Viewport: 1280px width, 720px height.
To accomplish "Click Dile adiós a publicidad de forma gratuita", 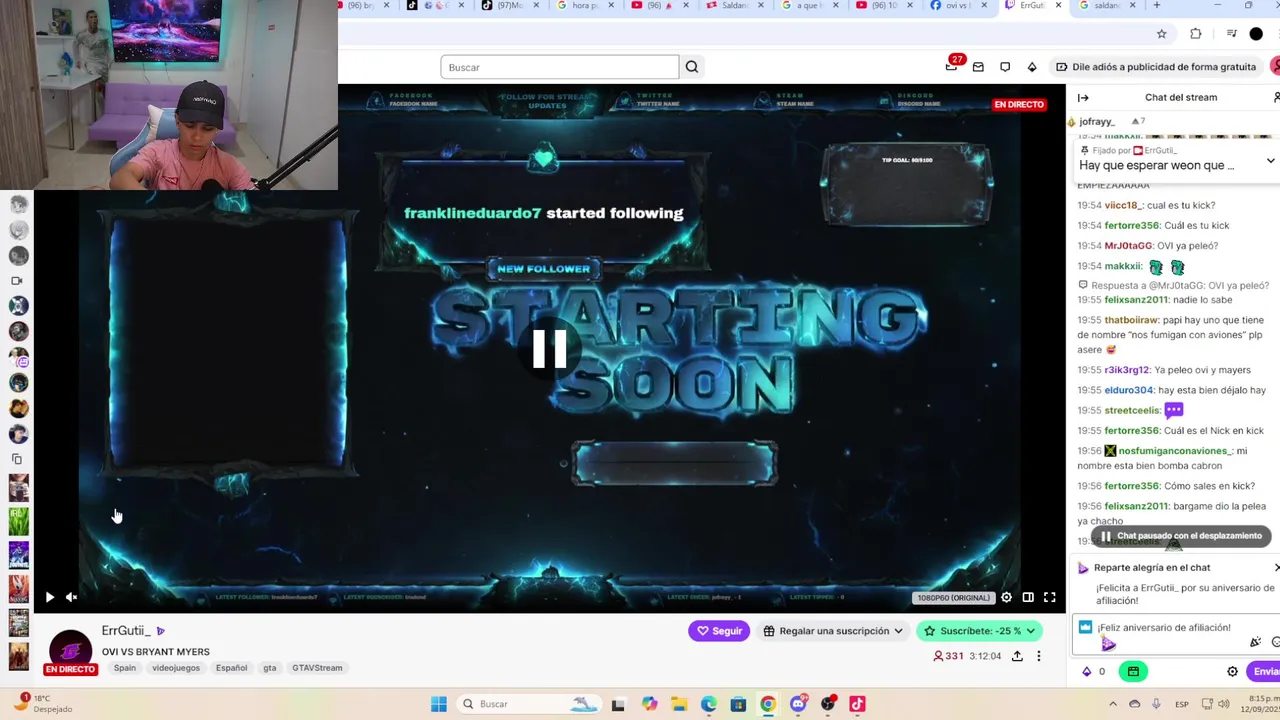I will pos(1156,67).
